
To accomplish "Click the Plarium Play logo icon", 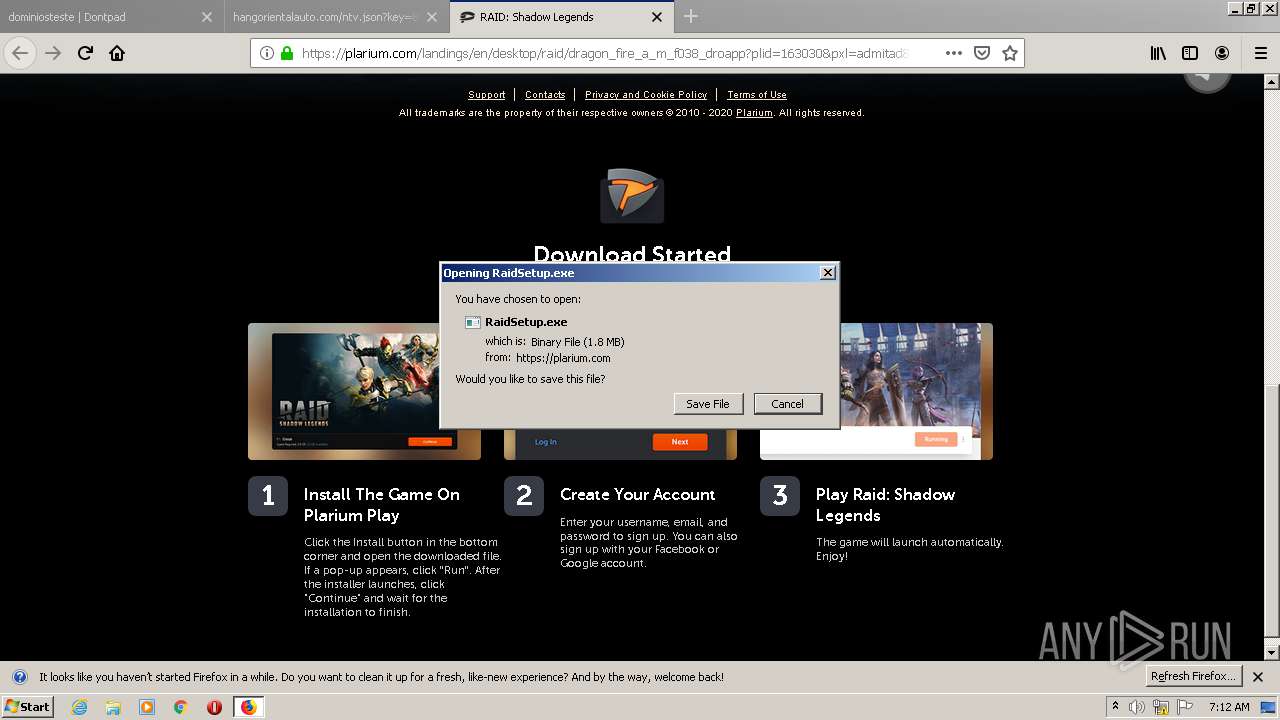I will coord(632,194).
